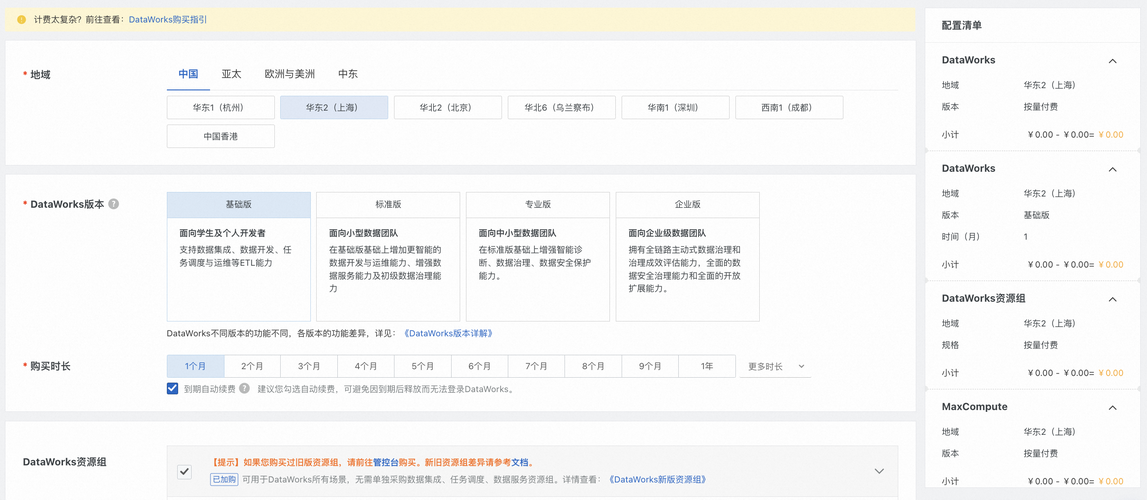
Task: Collapse DataWorks资源组 section in 配置清单
Action: click(1113, 299)
